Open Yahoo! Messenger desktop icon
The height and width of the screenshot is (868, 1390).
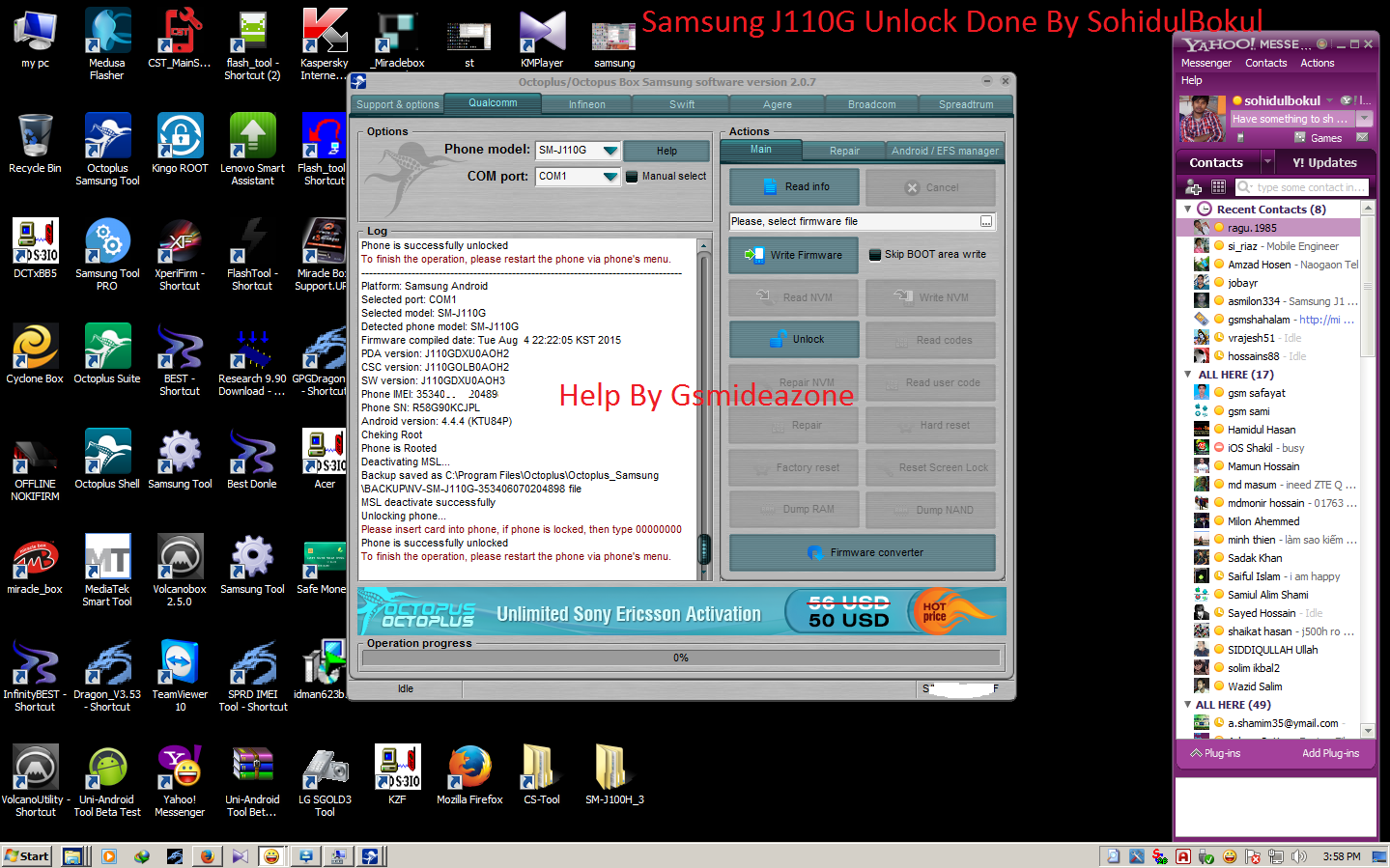coord(180,780)
